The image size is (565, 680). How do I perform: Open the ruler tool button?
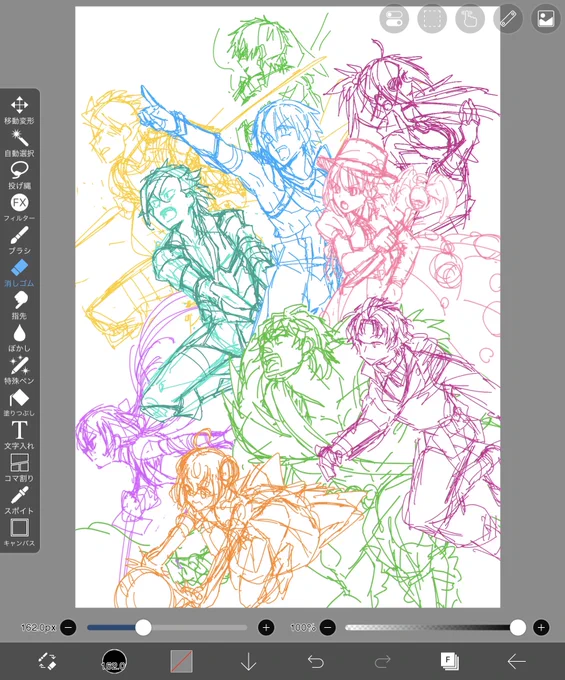(x=508, y=19)
